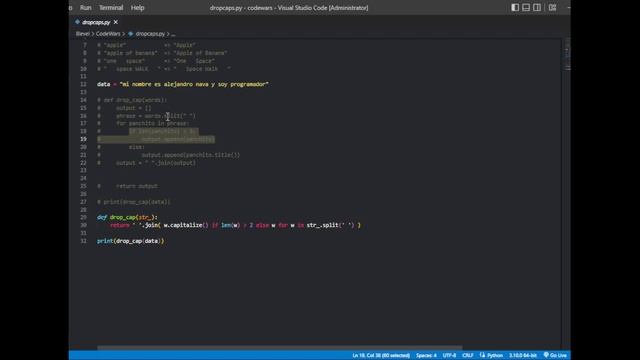The height and width of the screenshot is (360, 640).
Task: Open the Help menu
Action: pyautogui.click(x=138, y=8)
